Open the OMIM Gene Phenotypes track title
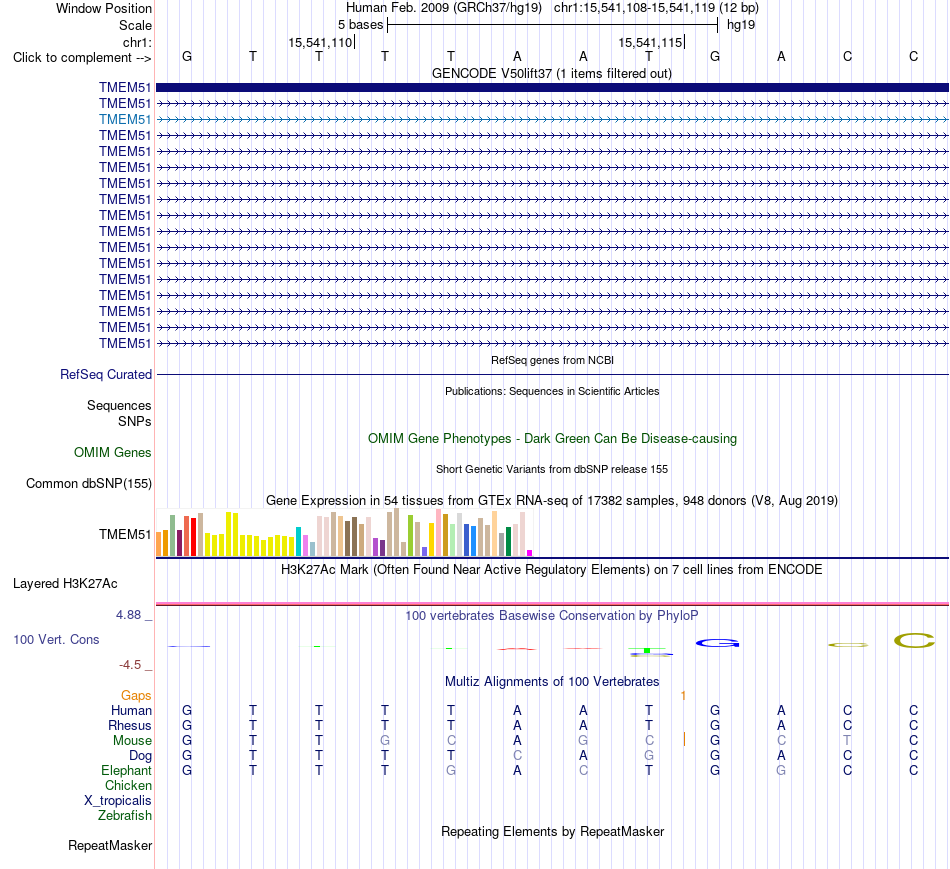Image resolution: width=950 pixels, height=869 pixels. click(552, 439)
